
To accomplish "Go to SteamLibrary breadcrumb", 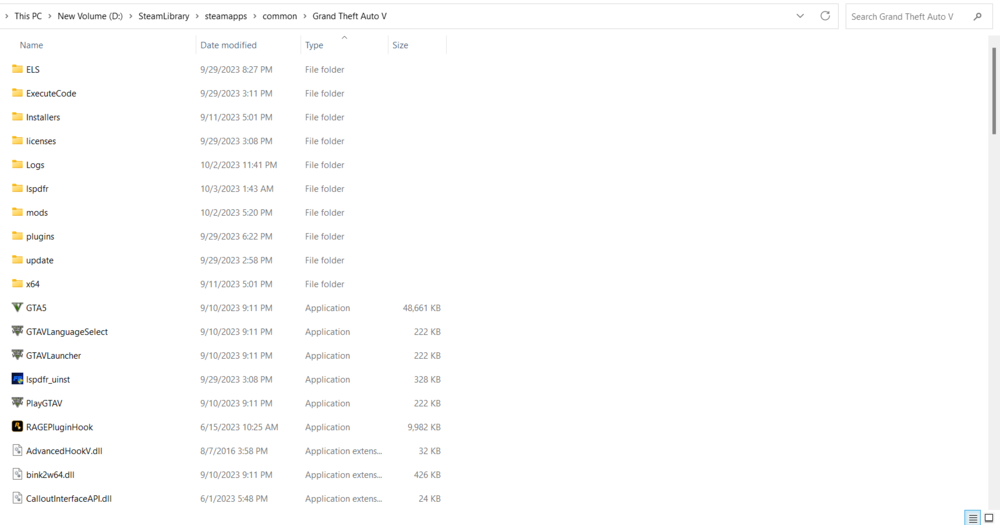I will 164,16.
